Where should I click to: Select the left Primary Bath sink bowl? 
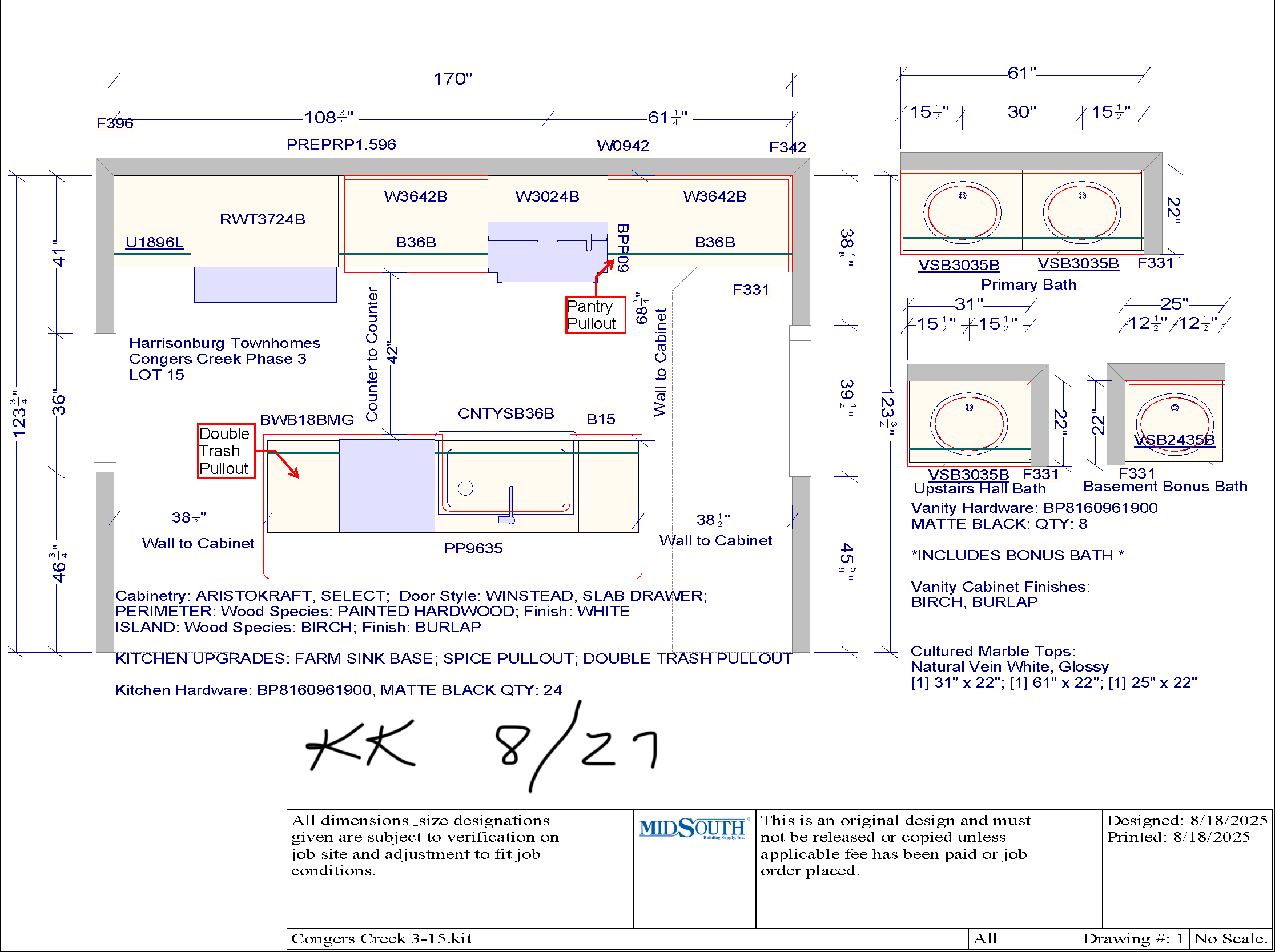click(962, 212)
